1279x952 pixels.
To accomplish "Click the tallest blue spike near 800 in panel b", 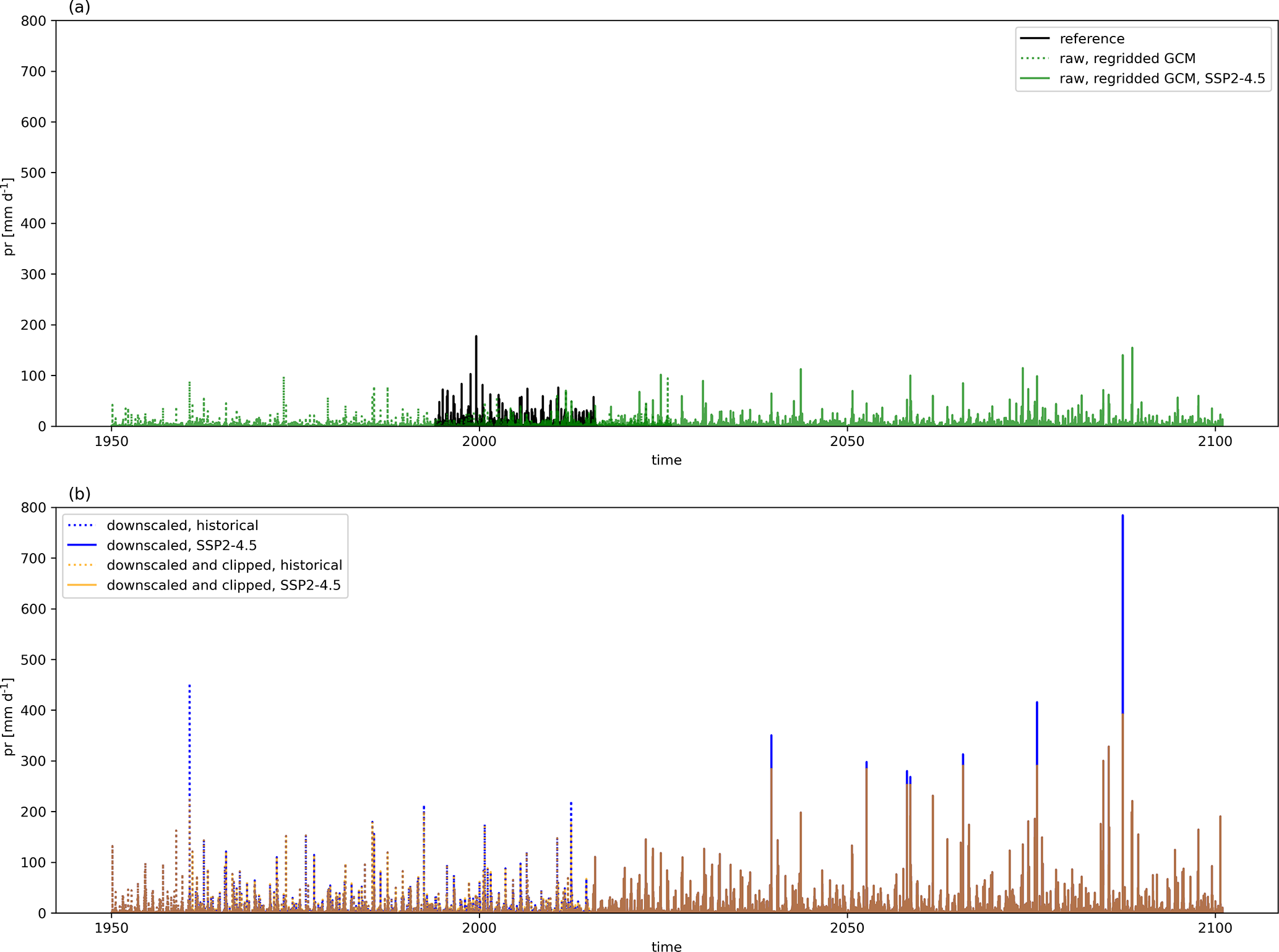I will [1122, 557].
